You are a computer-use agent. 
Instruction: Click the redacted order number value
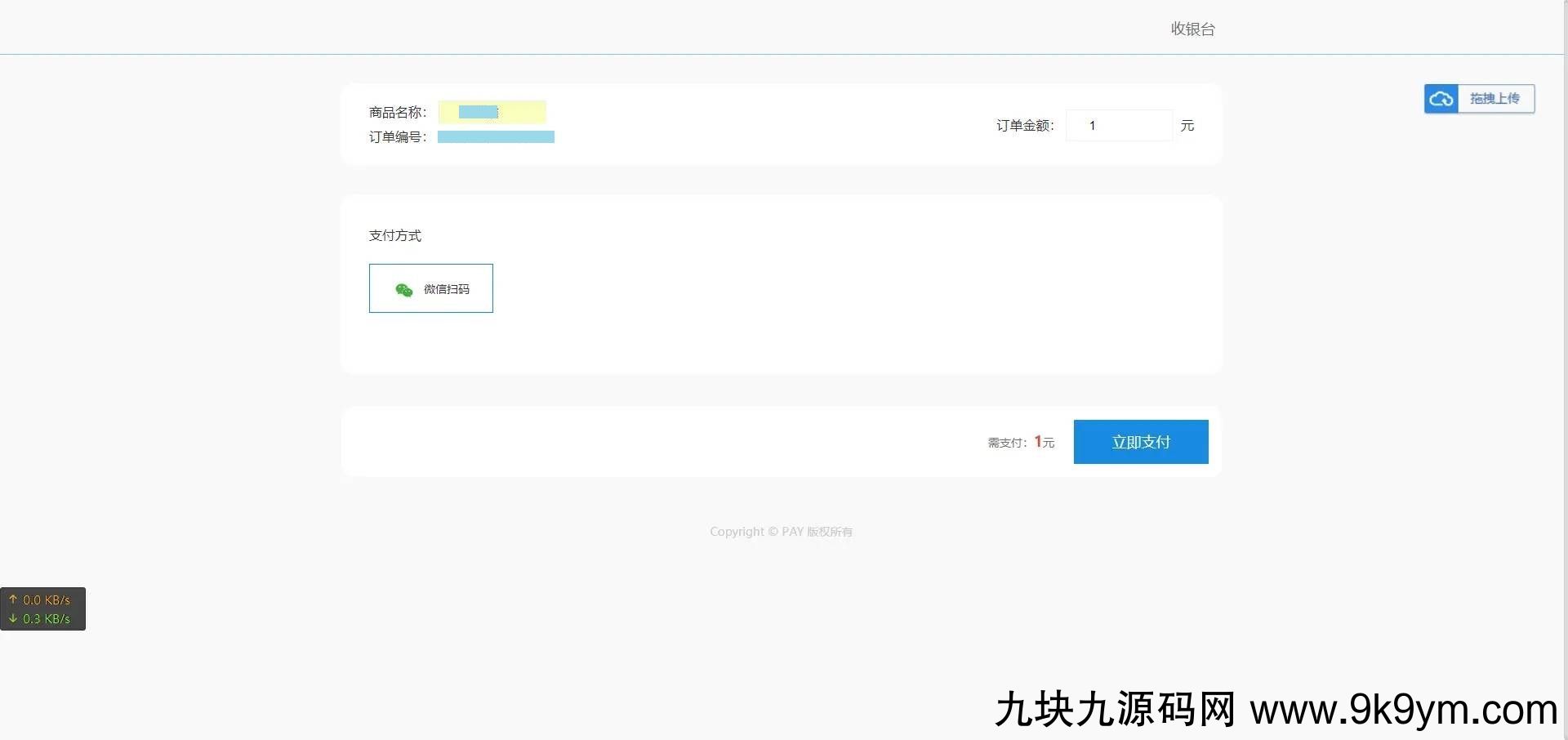coord(496,137)
